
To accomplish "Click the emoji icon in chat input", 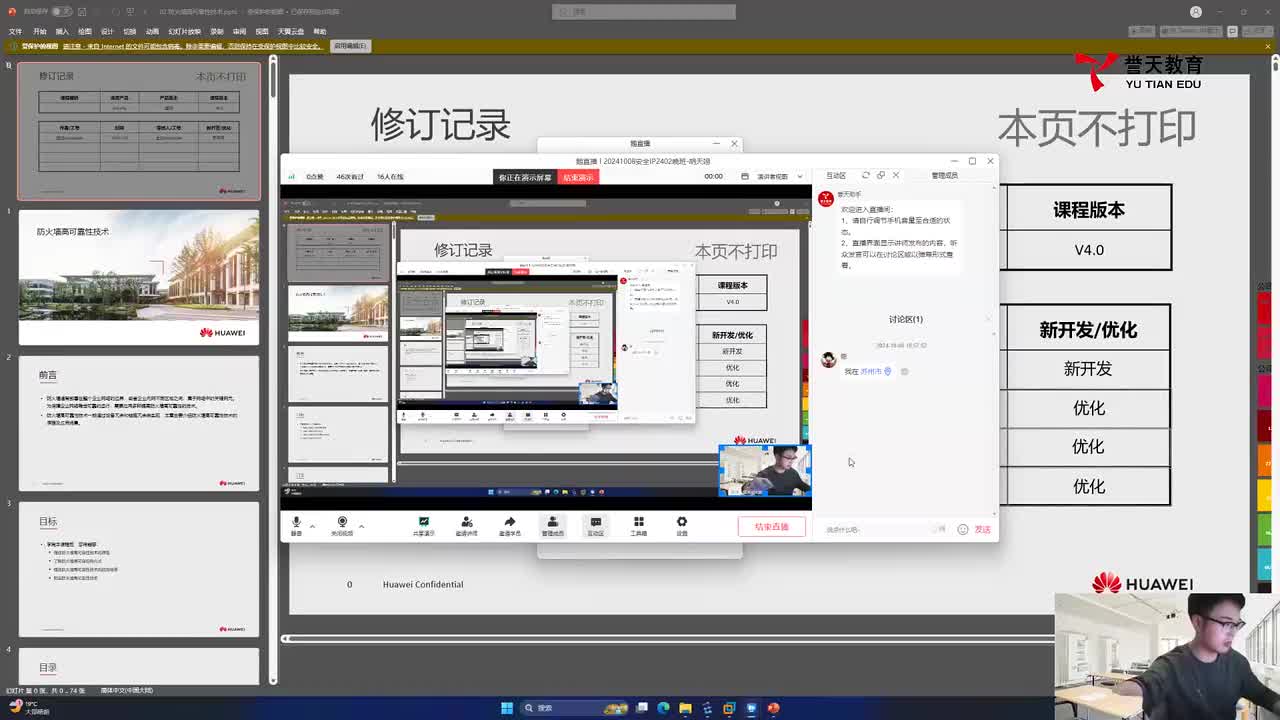I will coord(963,529).
